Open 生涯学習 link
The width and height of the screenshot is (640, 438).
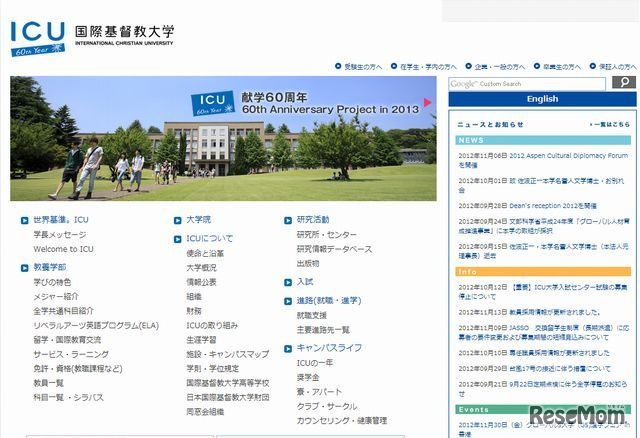click(x=201, y=340)
